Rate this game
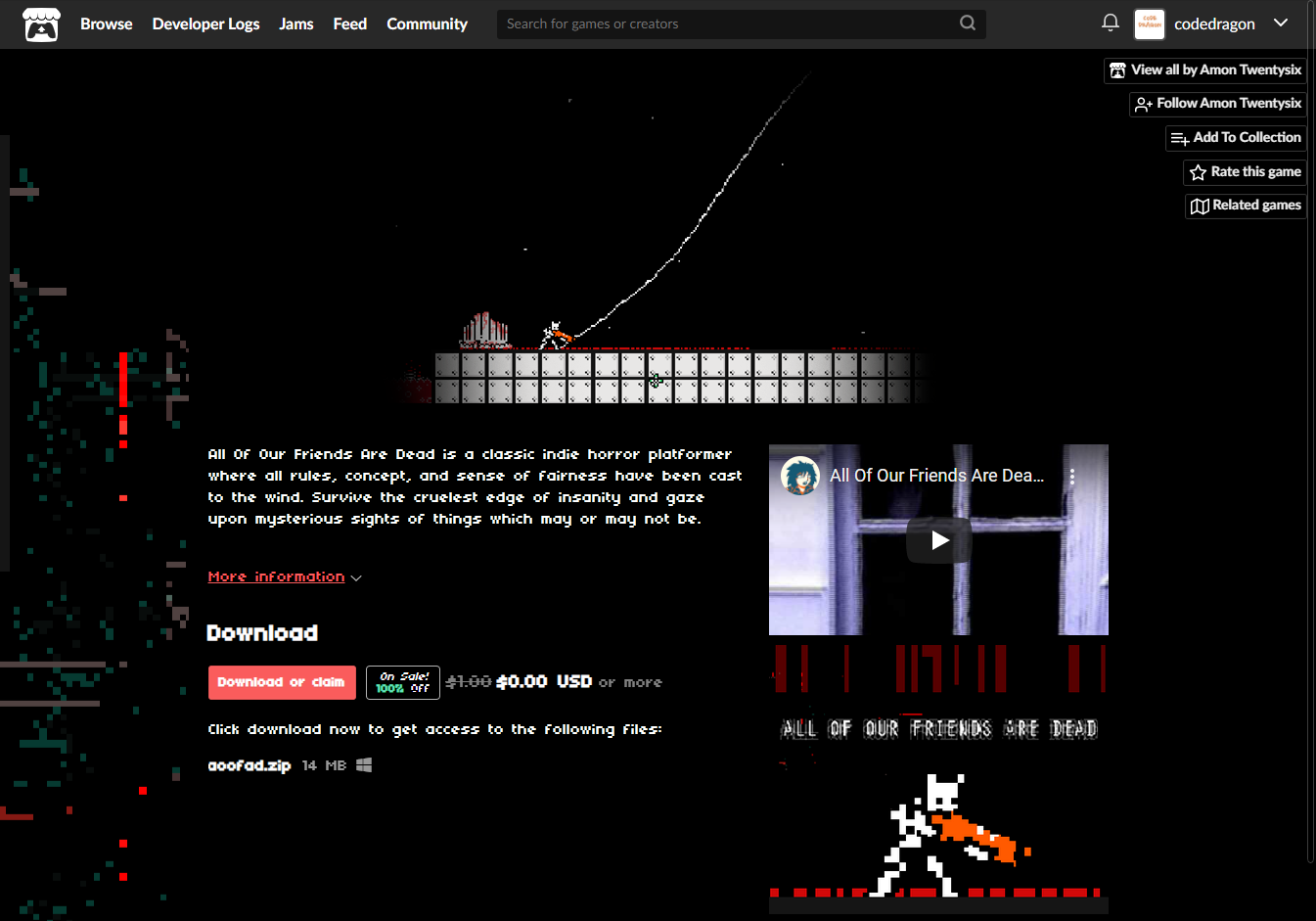1316x921 pixels. (x=1245, y=172)
